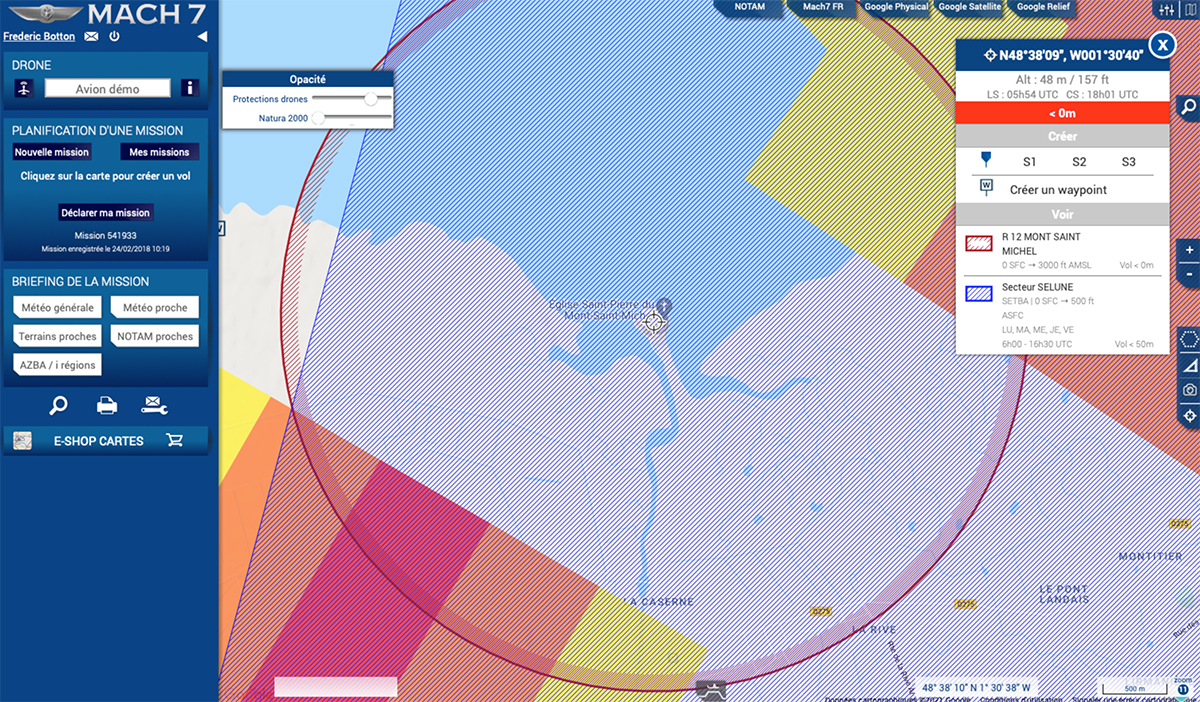Viewport: 1200px width, 702px height.
Task: Open Mes missions list
Action: point(159,152)
